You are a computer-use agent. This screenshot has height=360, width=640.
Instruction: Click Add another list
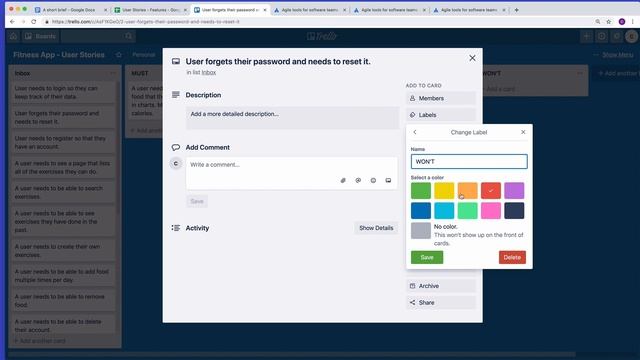click(x=617, y=73)
